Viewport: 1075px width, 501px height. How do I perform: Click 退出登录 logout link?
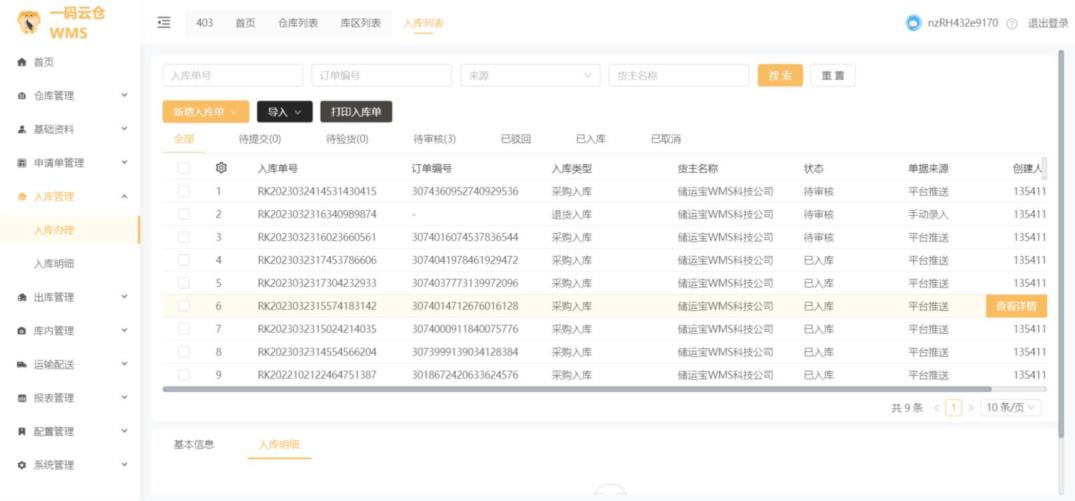coord(1048,24)
